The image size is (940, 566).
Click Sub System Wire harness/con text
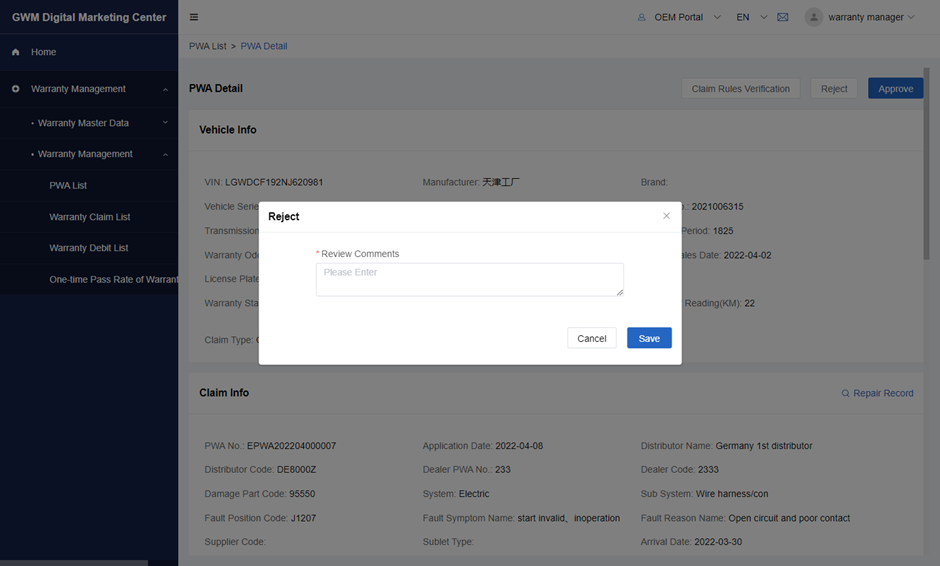point(732,494)
